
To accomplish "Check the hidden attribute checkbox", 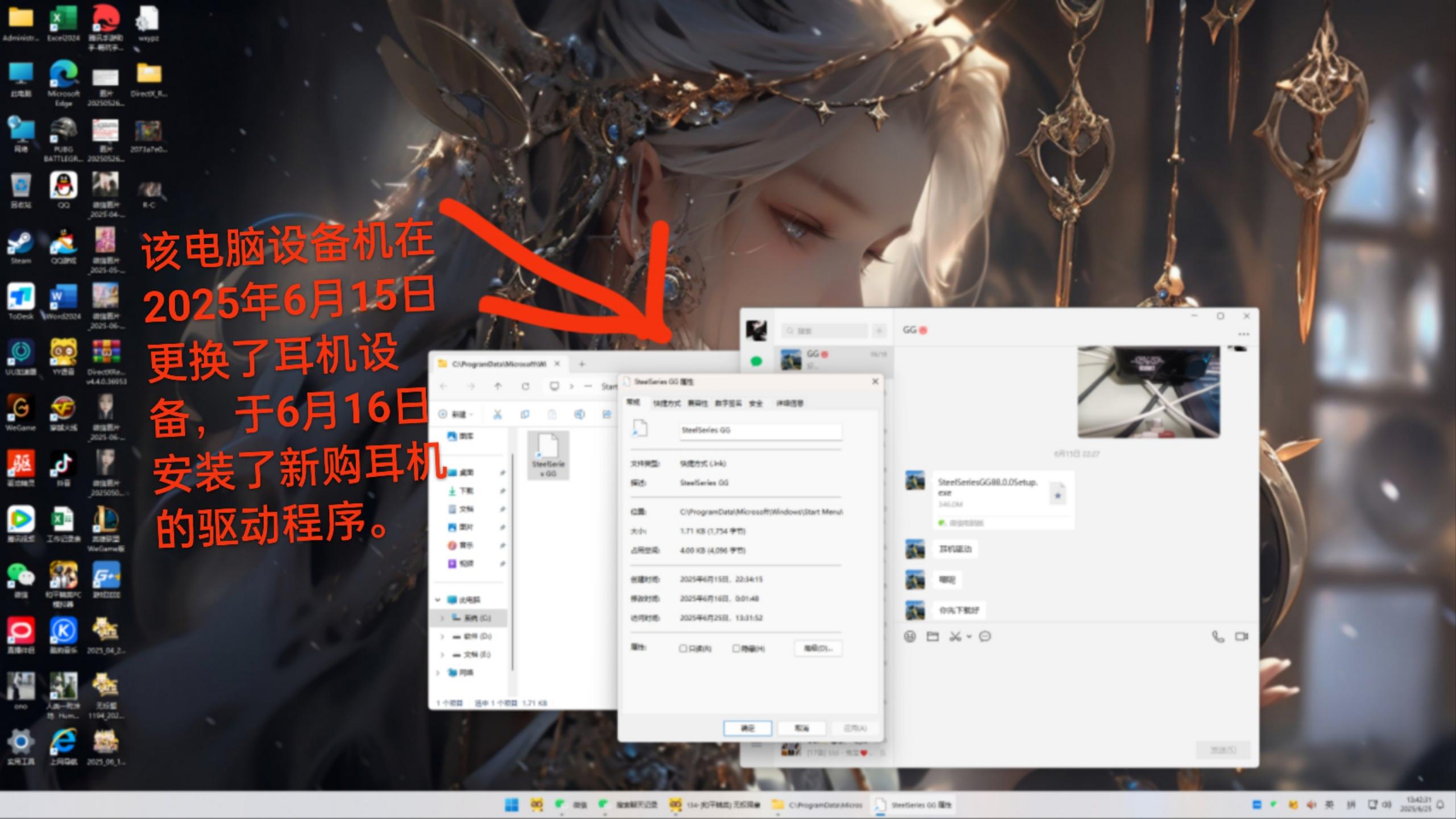I will (736, 648).
